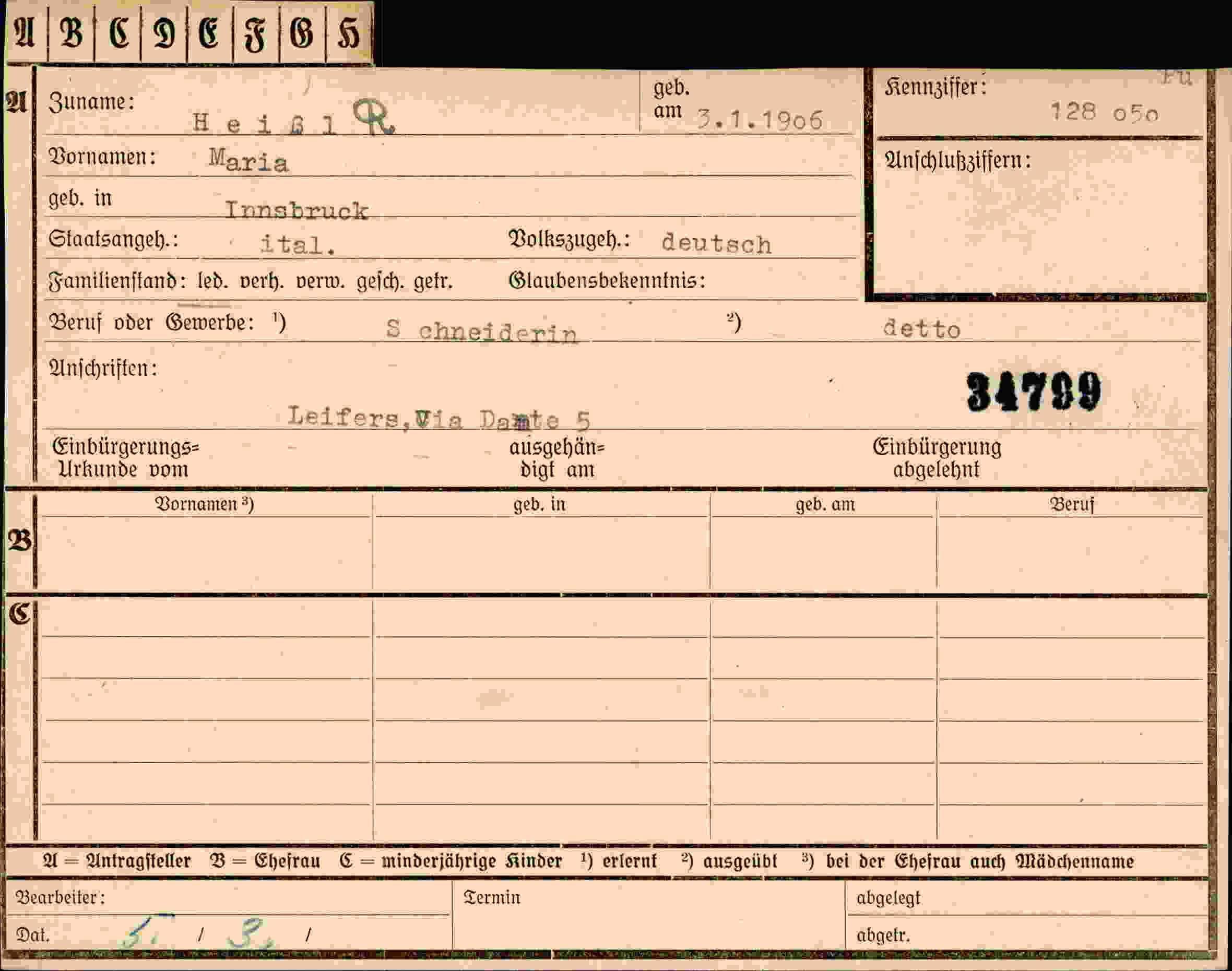The image size is (1232, 971).
Task: Click "geb. in" column header in section B
Action: [x=539, y=504]
